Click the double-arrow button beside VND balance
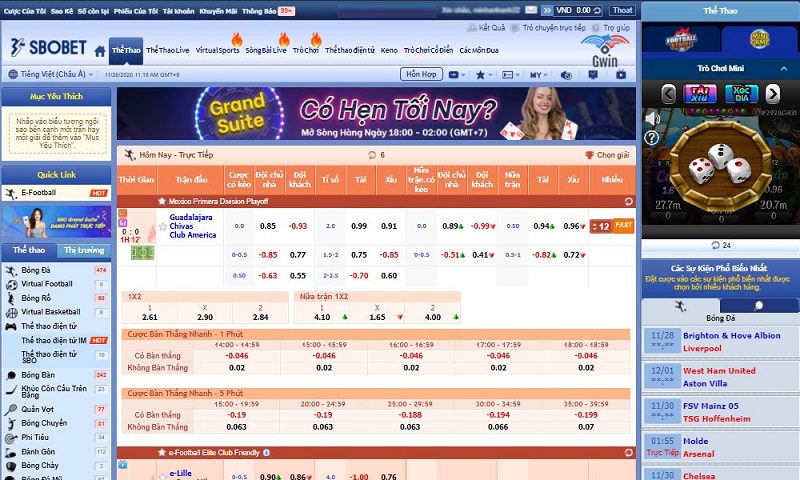Viewport: 800px width, 480px height. click(x=547, y=10)
